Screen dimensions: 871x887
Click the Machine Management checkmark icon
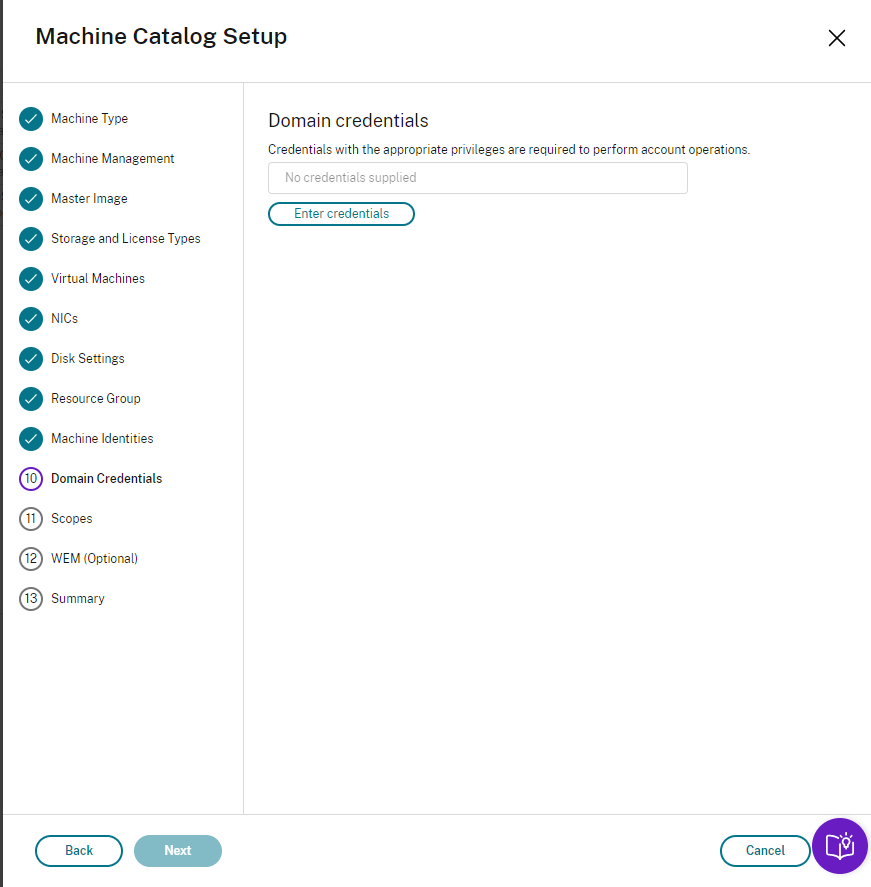tap(31, 159)
